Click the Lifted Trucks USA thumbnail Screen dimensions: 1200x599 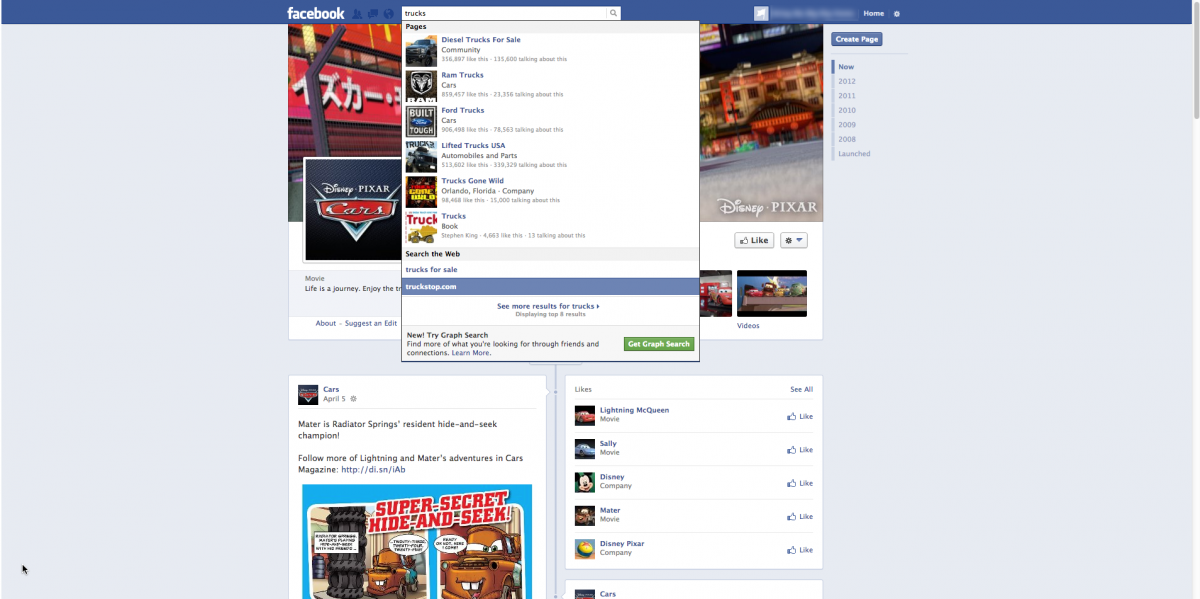coord(421,157)
